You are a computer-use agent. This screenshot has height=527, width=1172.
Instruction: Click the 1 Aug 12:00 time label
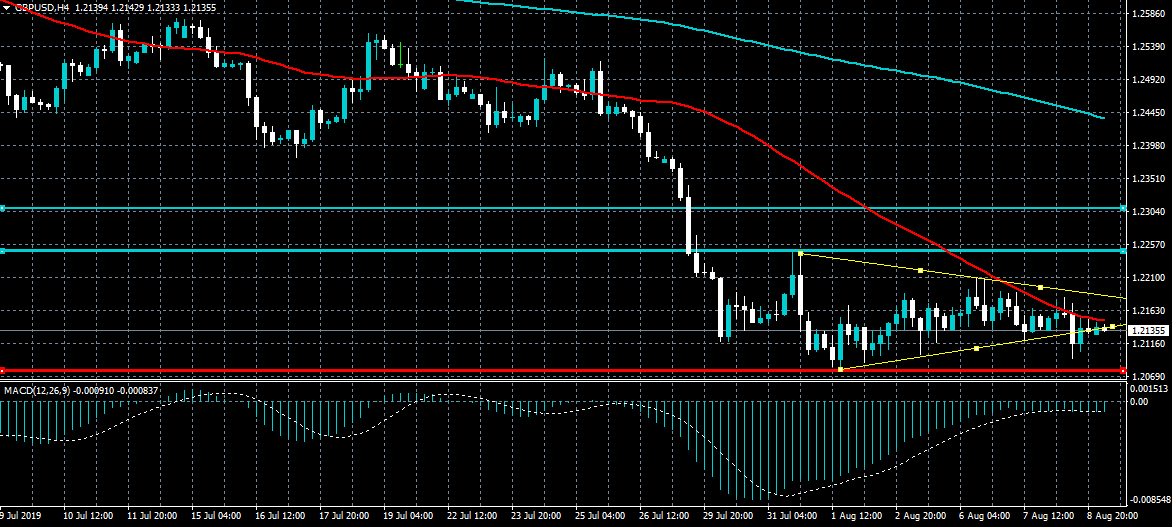pyautogui.click(x=857, y=516)
